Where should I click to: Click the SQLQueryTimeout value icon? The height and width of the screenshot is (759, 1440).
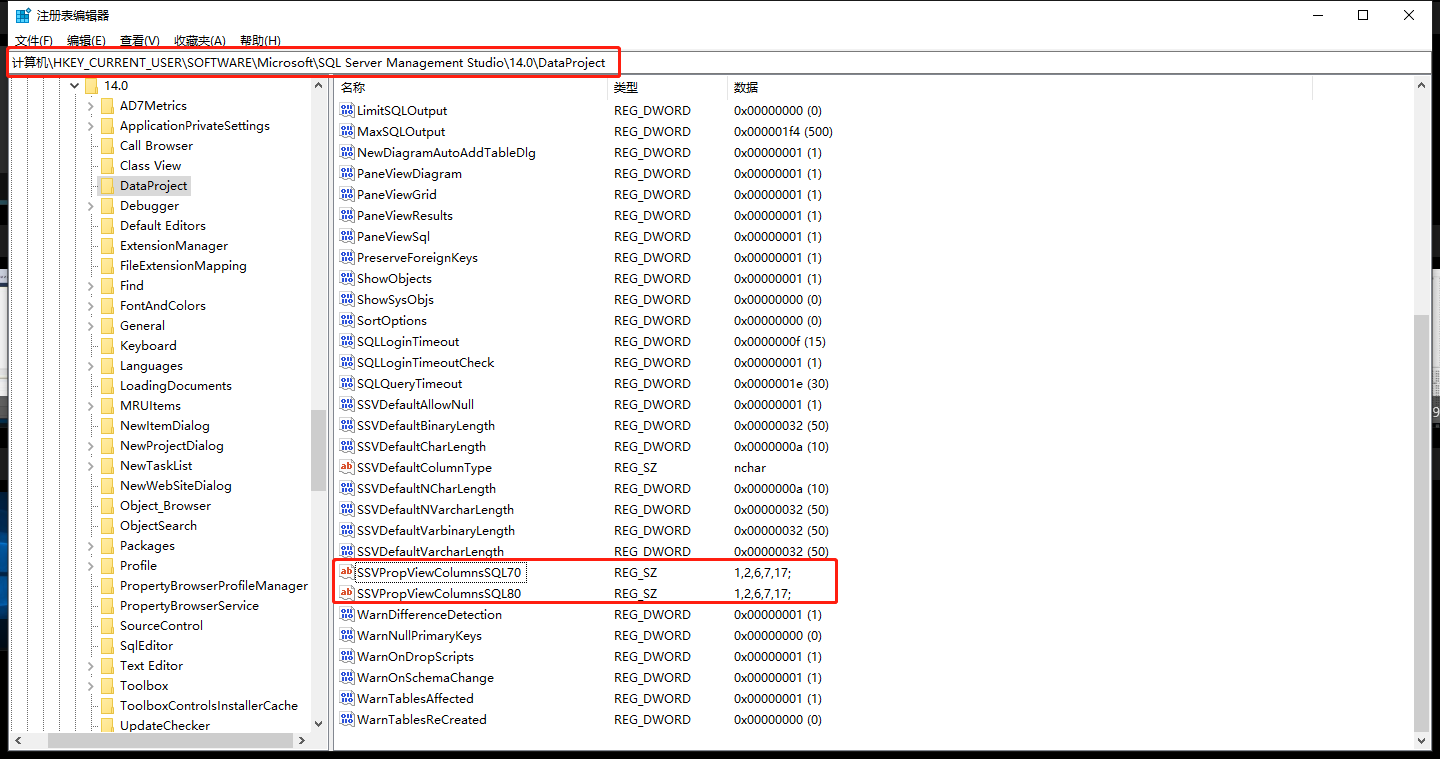347,383
